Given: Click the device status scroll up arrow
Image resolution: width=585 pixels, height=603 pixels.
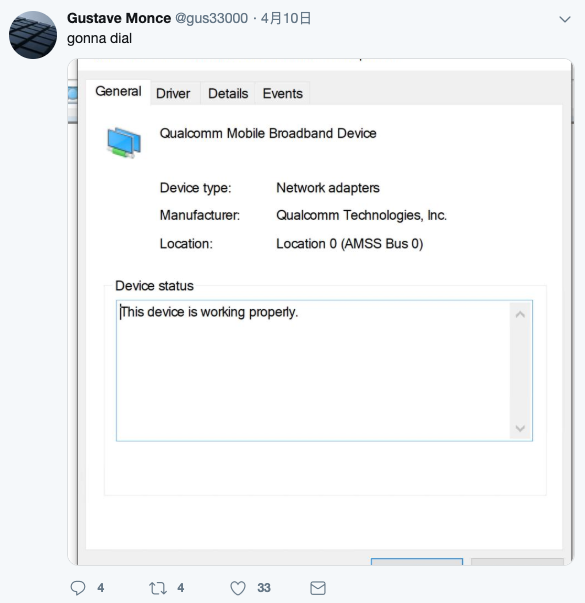Looking at the screenshot, I should coord(520,315).
